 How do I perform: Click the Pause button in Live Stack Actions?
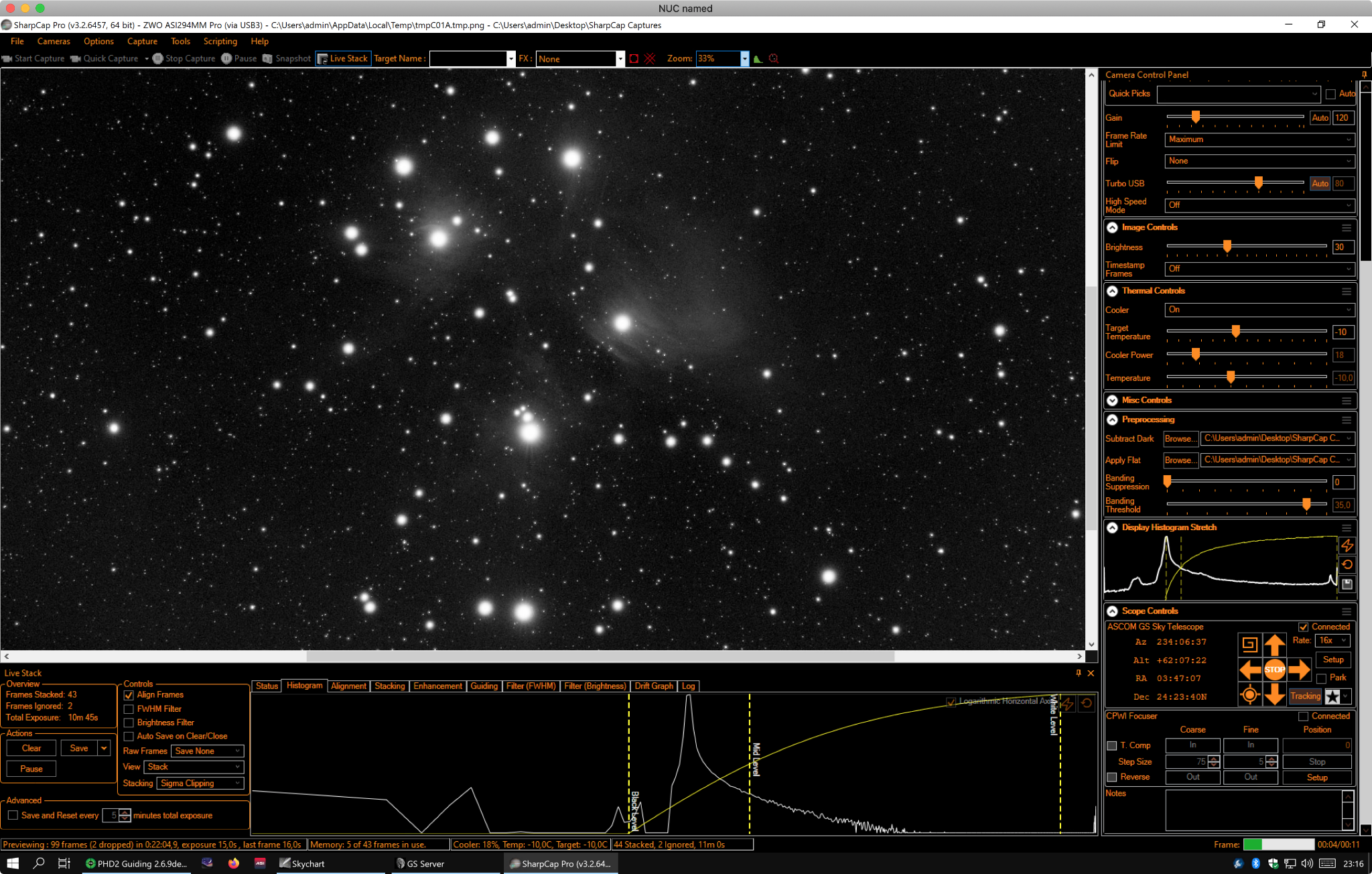(x=31, y=769)
